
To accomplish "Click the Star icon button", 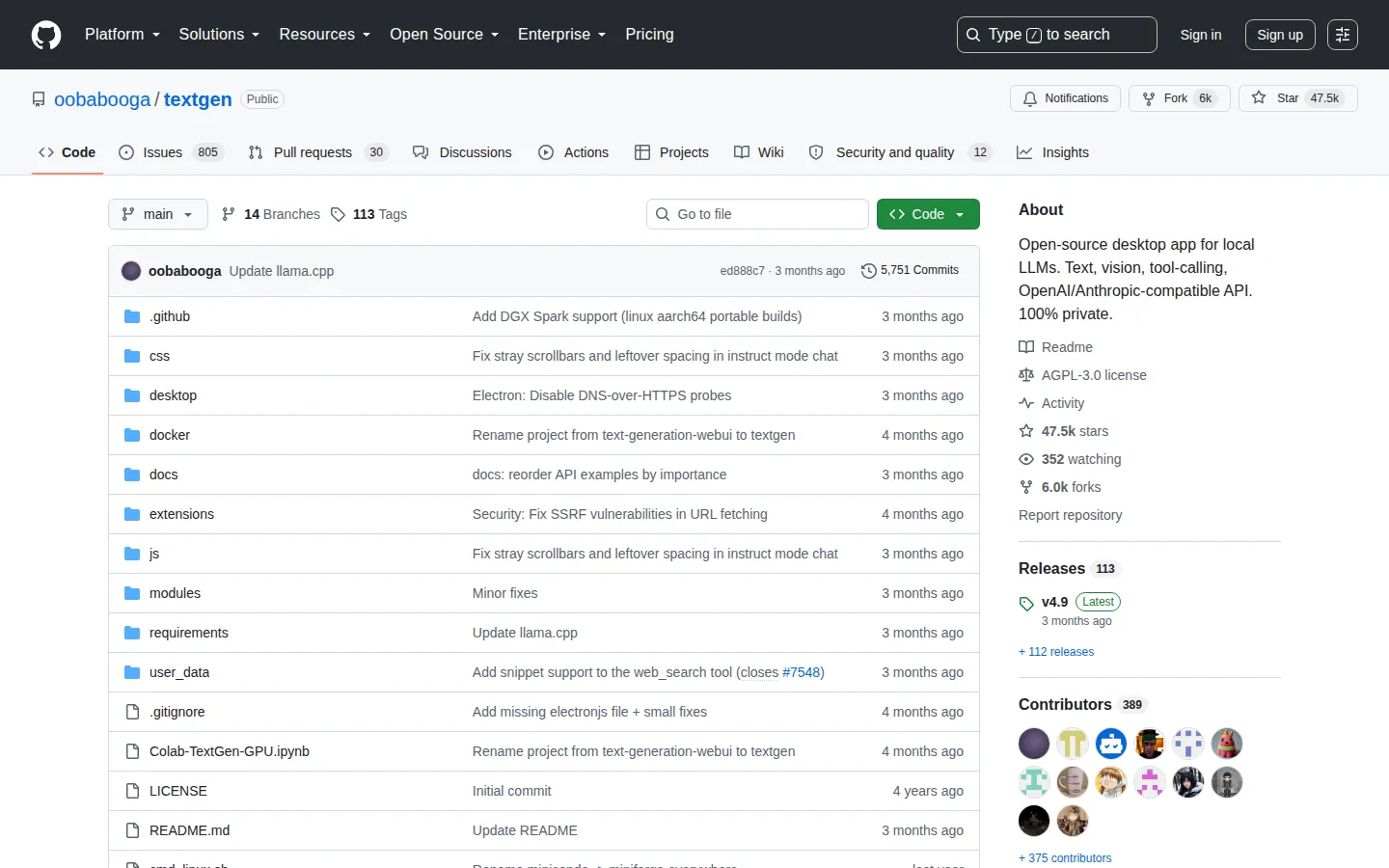I will click(x=1298, y=98).
